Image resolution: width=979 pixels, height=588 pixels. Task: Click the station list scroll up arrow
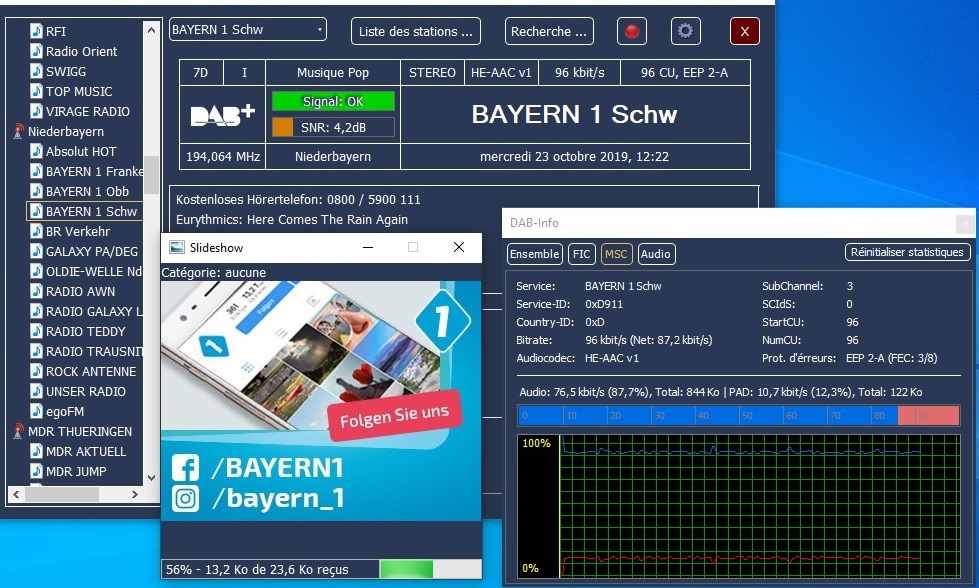(x=151, y=29)
